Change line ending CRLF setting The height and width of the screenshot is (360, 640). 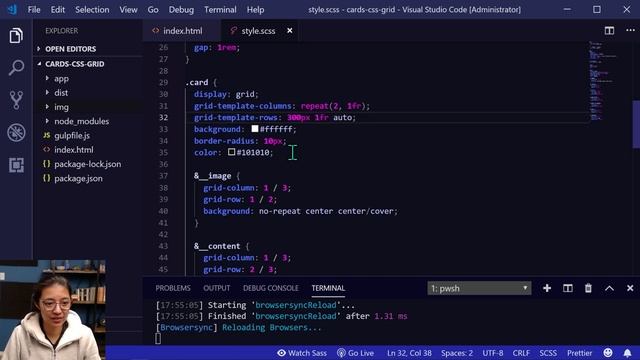[521, 353]
